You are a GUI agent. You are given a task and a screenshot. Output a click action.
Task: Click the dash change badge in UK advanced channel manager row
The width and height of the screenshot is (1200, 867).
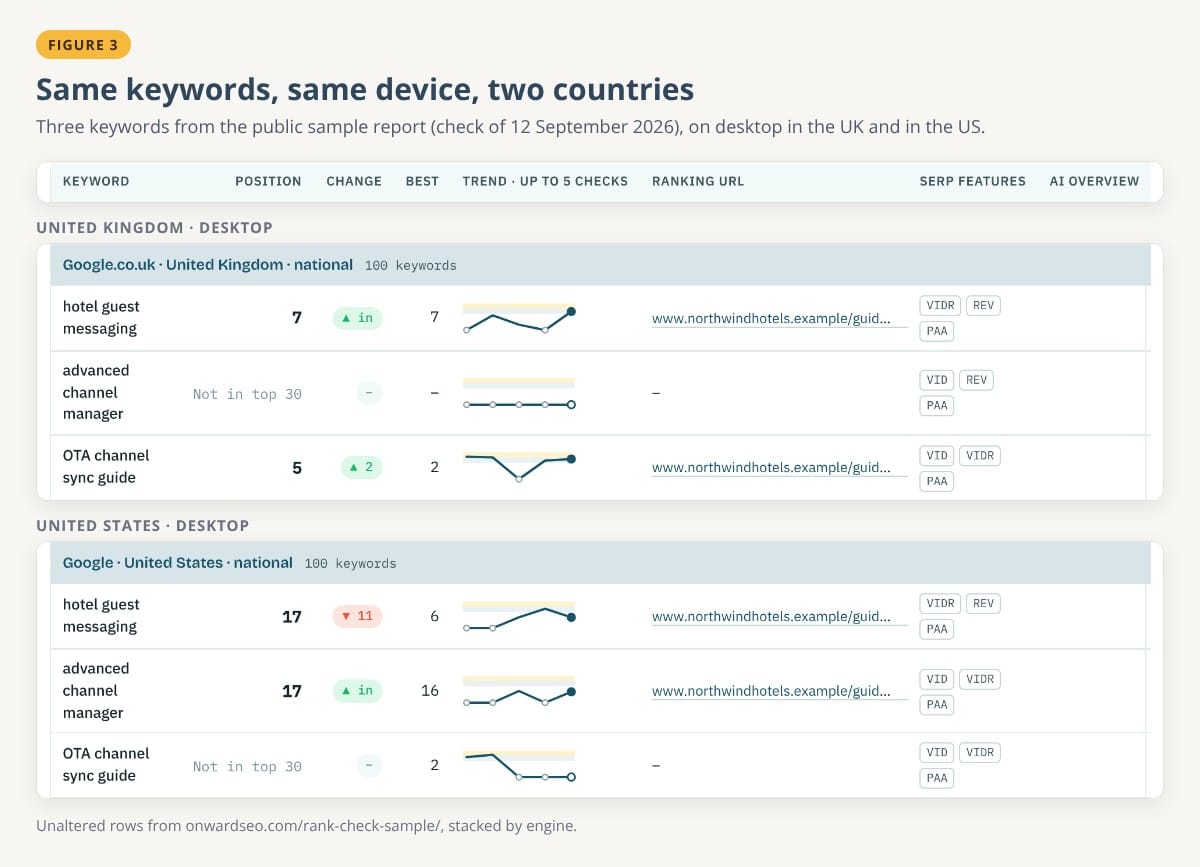(369, 393)
